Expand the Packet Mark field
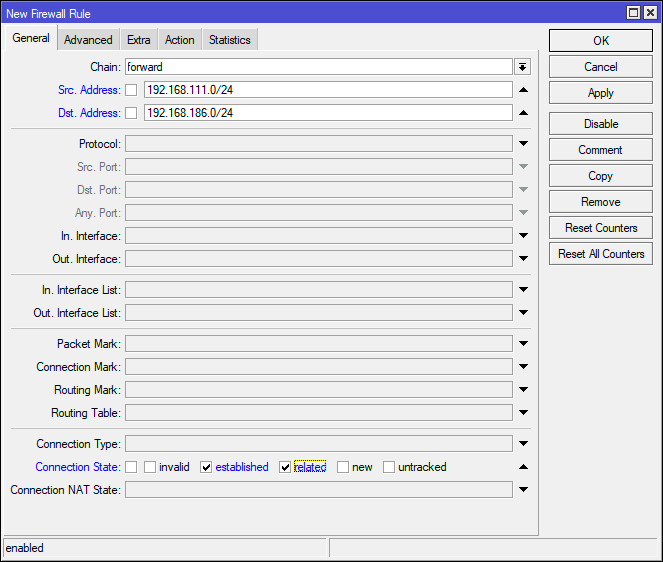Image resolution: width=663 pixels, height=562 pixels. pos(523,344)
